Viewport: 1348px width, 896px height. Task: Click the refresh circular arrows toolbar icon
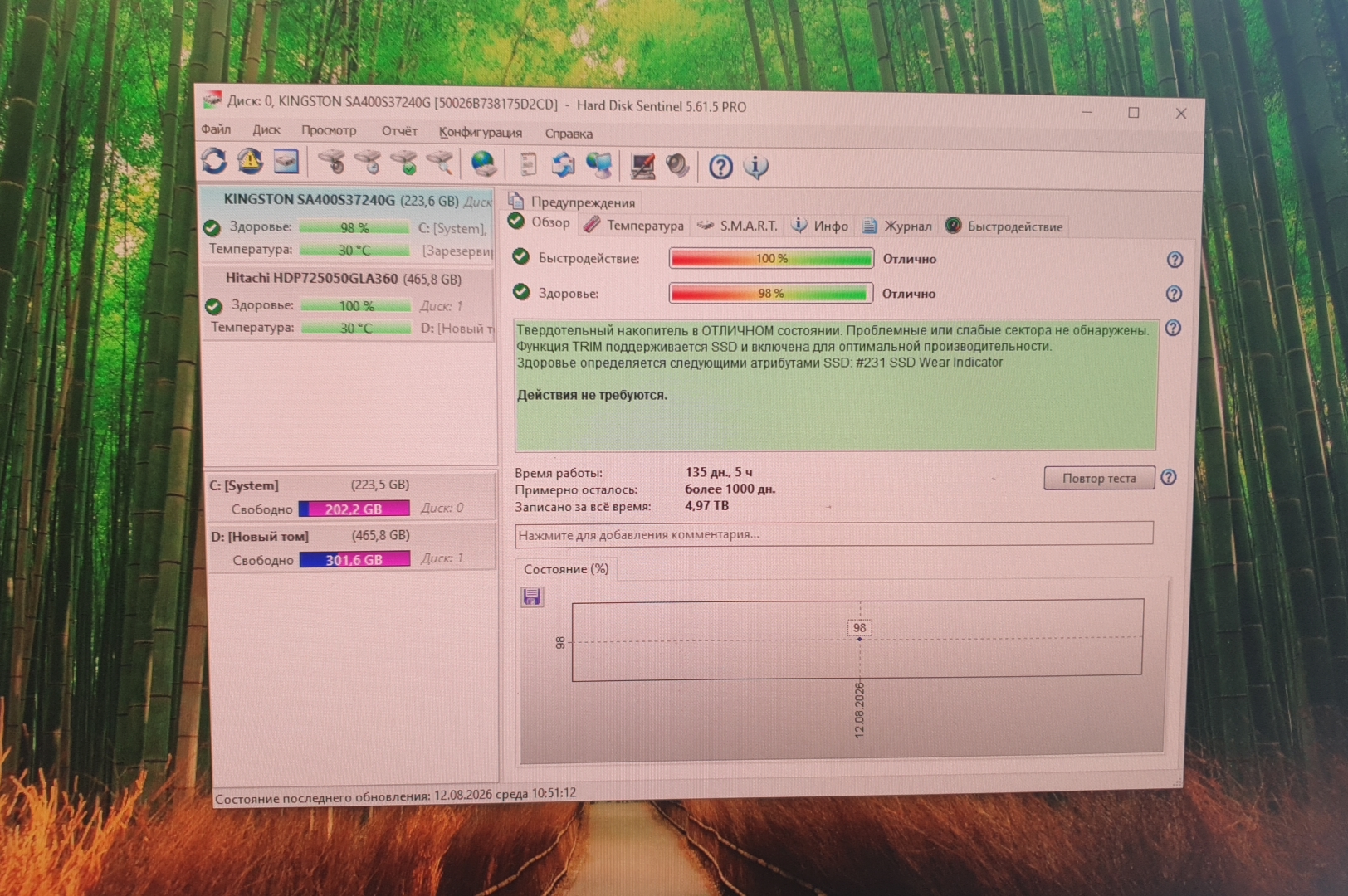[214, 161]
